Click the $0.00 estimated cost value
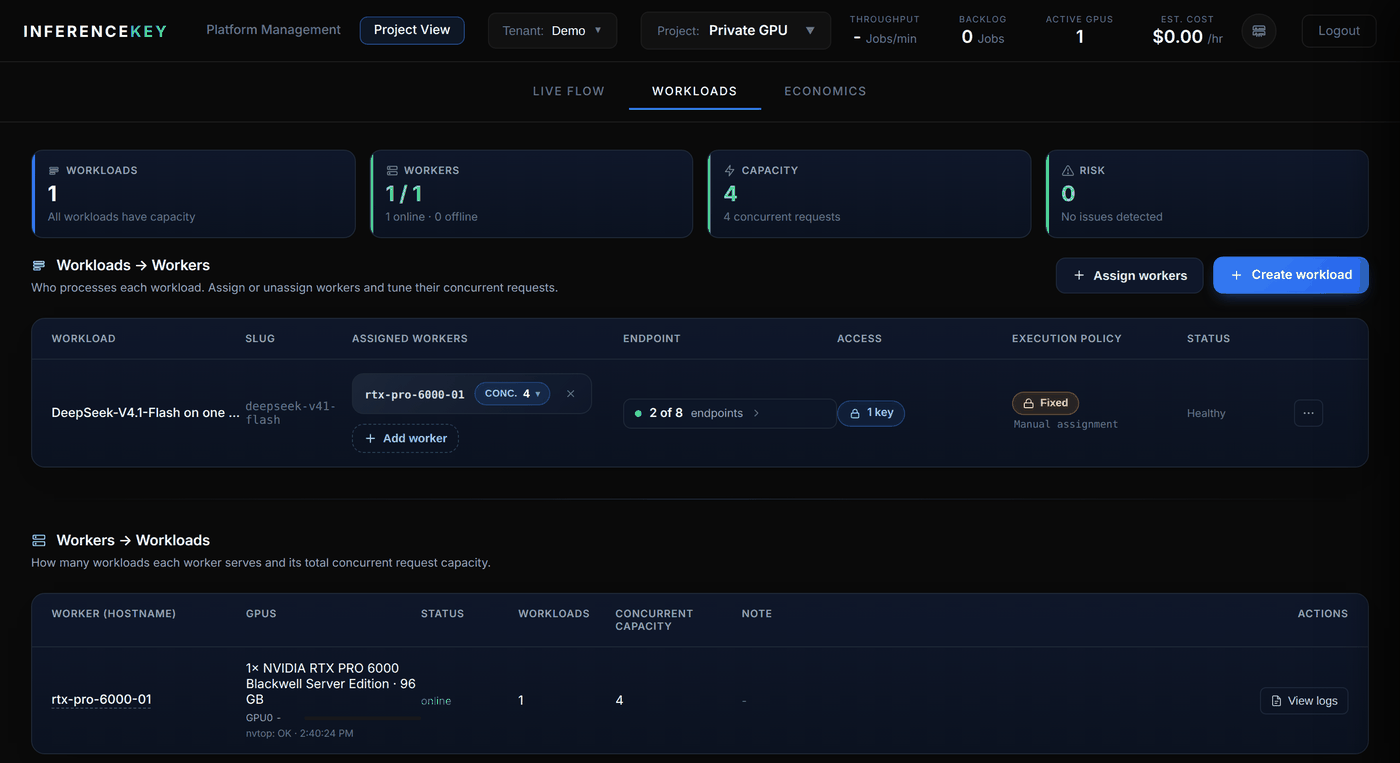The height and width of the screenshot is (763, 1400). [x=1178, y=37]
